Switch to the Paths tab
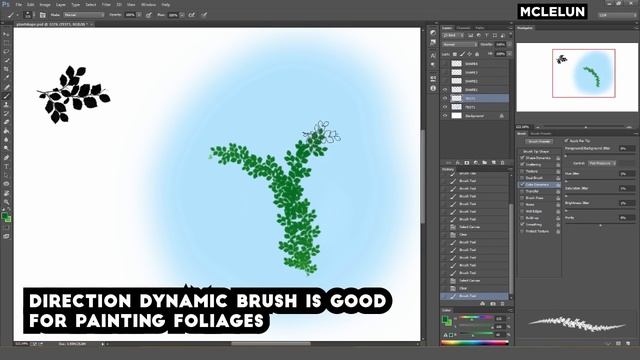 click(480, 28)
